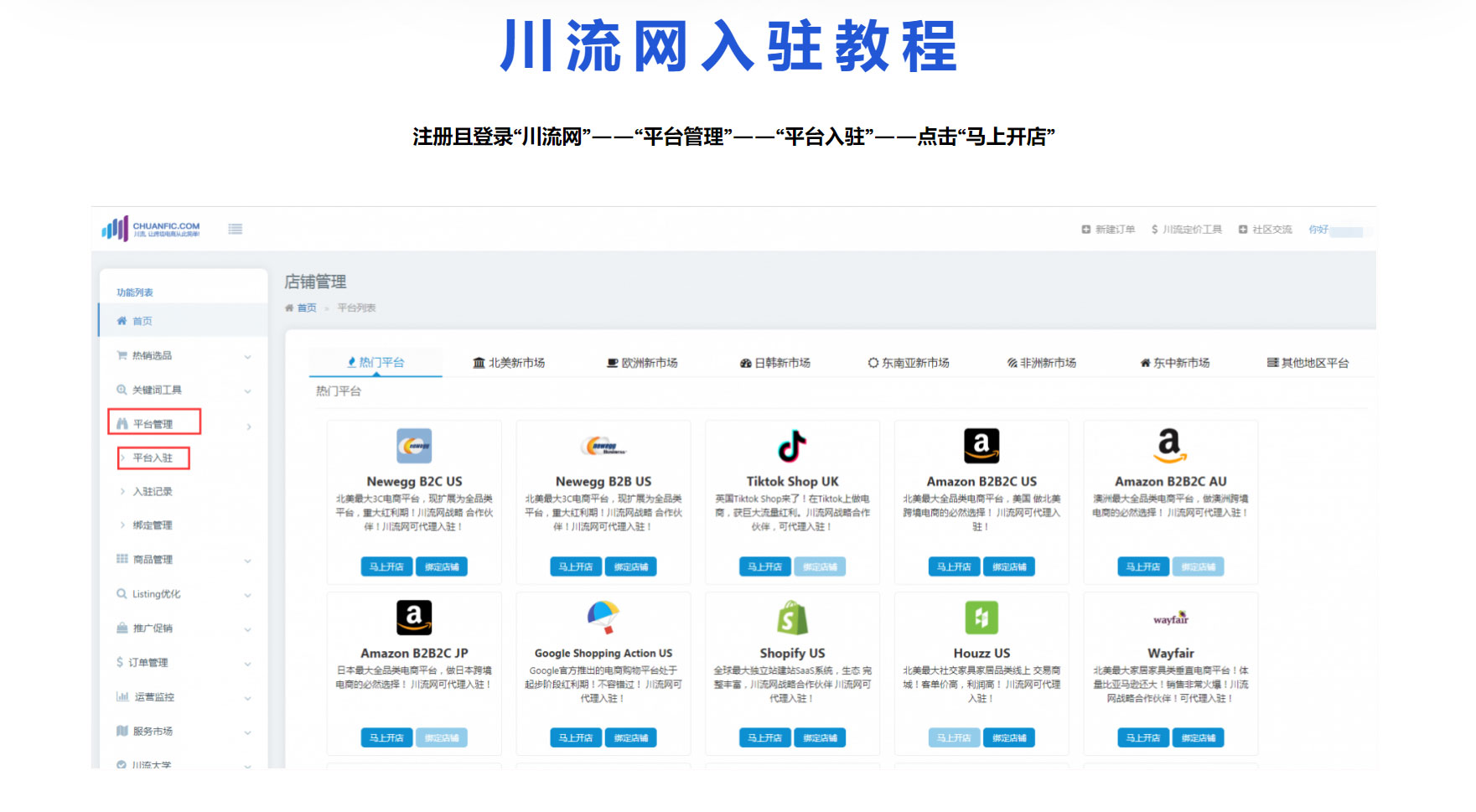Click 马上开店 for Shopify US
The height and width of the screenshot is (812, 1476).
coord(764,737)
